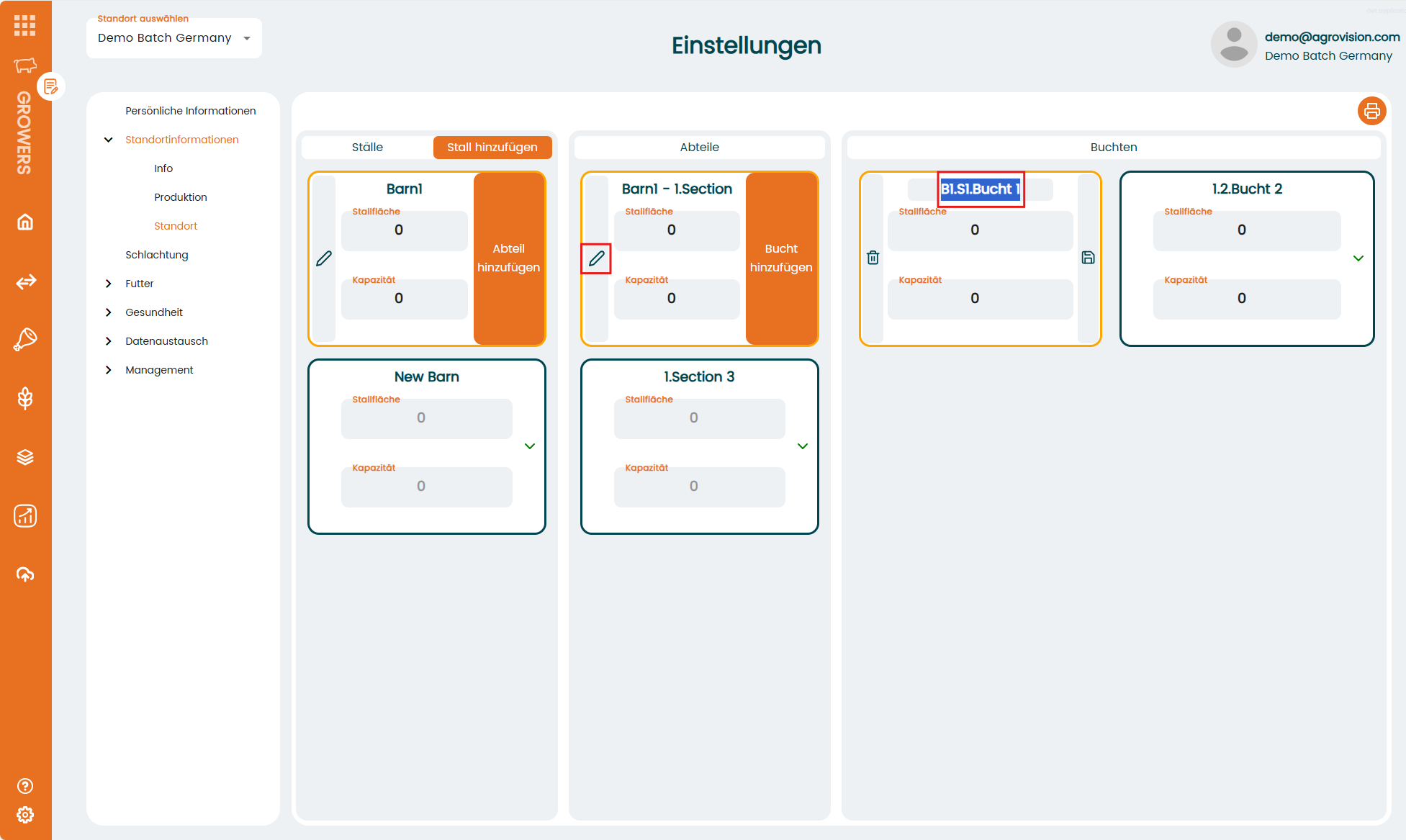
Task: Click the Bucht hinzufügen button
Action: click(781, 258)
